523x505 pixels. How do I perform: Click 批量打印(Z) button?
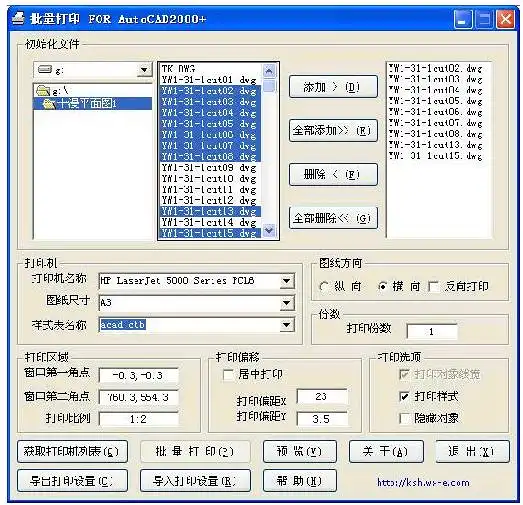195,452
